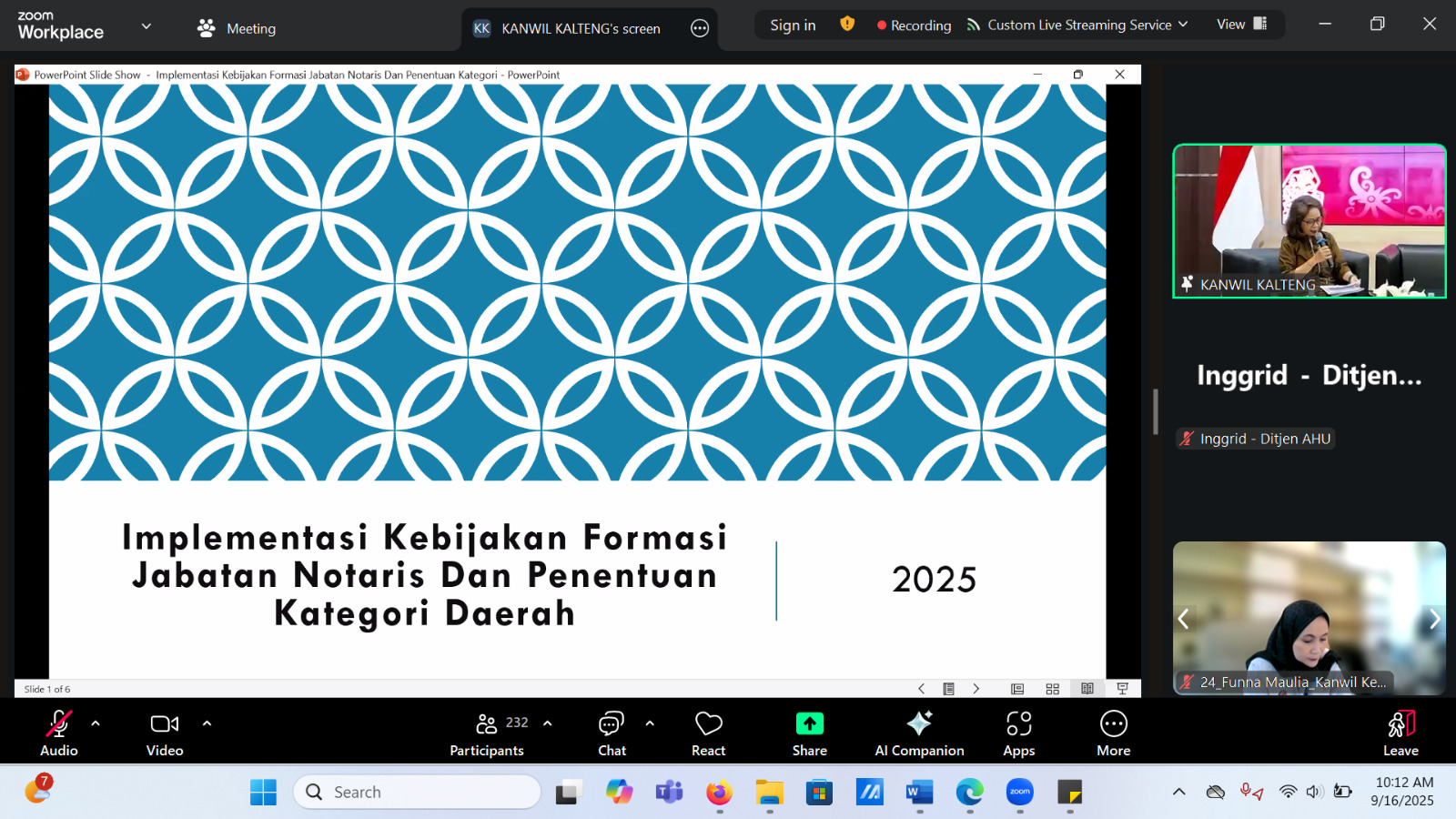This screenshot has width=1456, height=819.
Task: Click the encryption shield icon
Action: pos(847,25)
